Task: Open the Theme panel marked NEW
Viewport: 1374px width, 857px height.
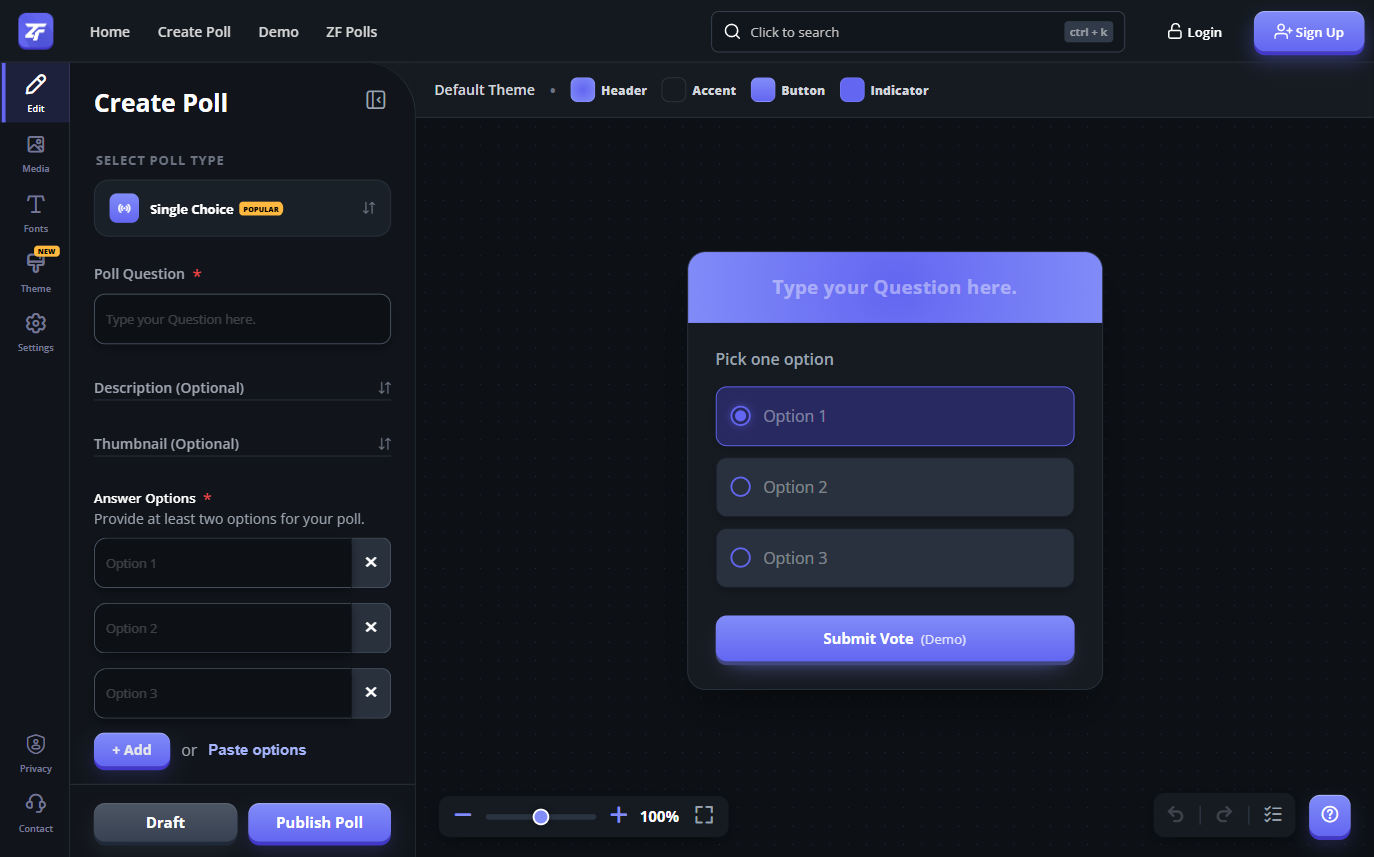Action: (35, 272)
